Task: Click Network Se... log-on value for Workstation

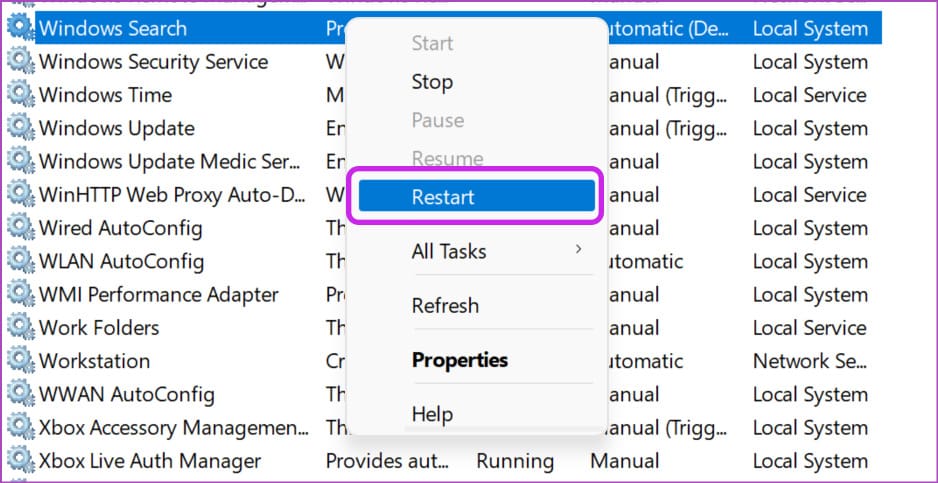Action: [x=809, y=362]
